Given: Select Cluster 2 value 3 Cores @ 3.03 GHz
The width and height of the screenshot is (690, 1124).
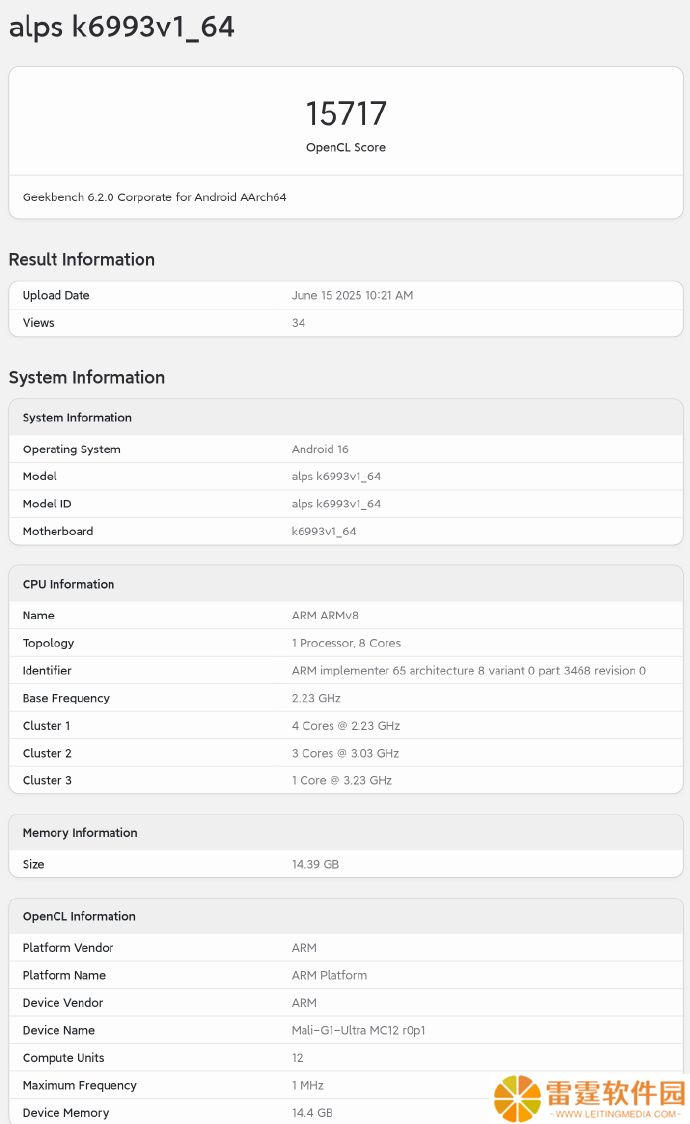Looking at the screenshot, I should (345, 753).
